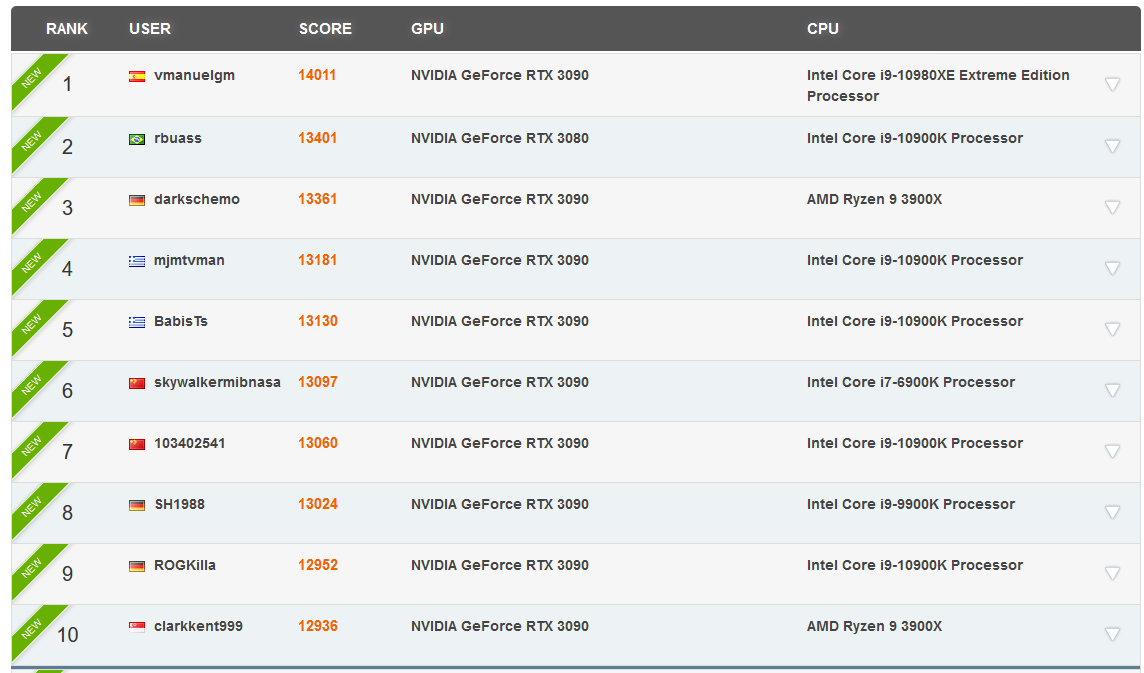Open user profile 103402541
This screenshot has width=1144, height=673.
(x=190, y=443)
